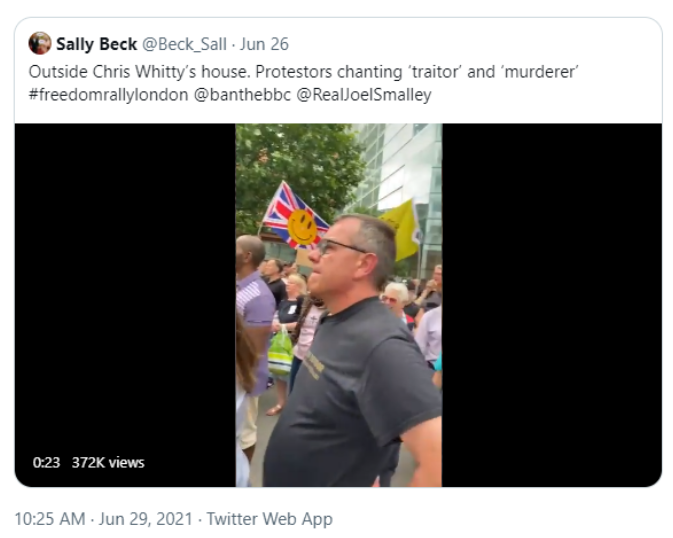Click the word 'murderer' in tweet text
The width and height of the screenshot is (673, 538).
point(540,72)
